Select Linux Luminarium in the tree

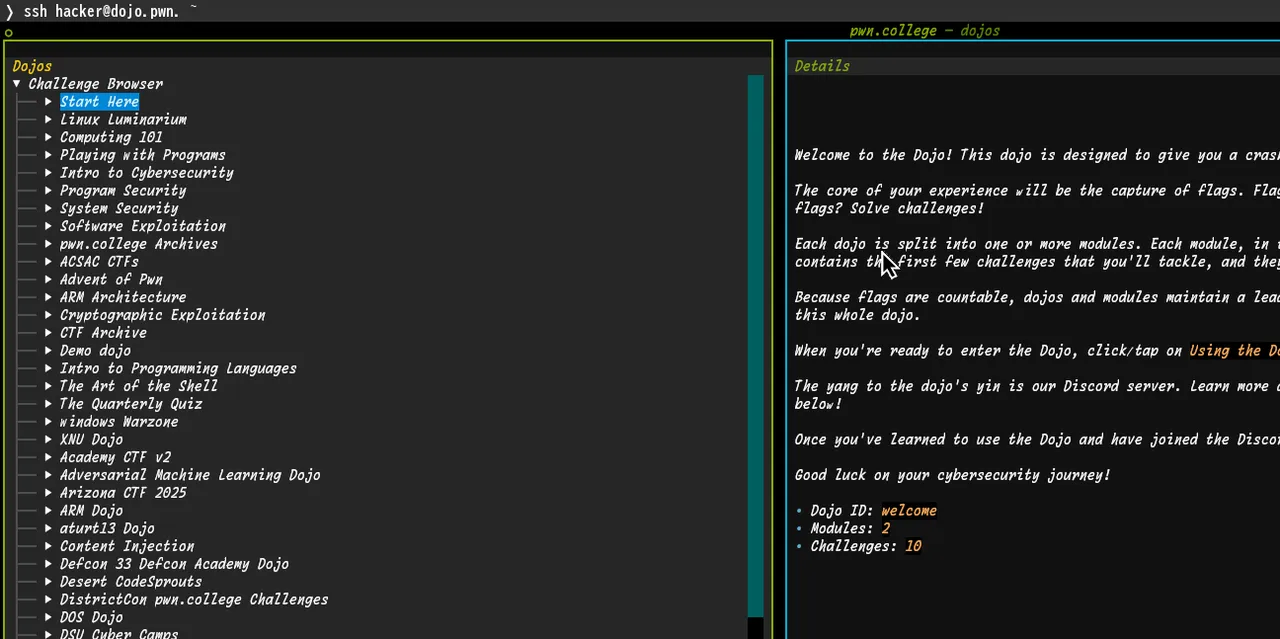pos(123,120)
